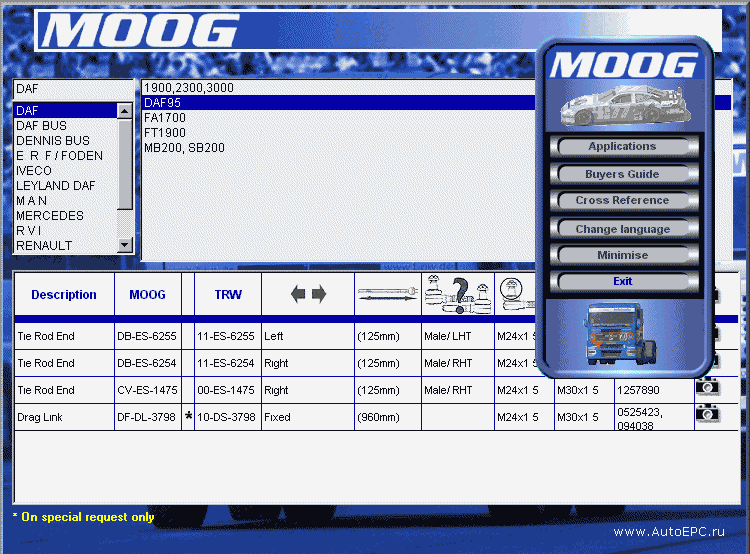The height and width of the screenshot is (554, 750).
Task: Click MOOG part CV-ES-1475
Action: 148,390
